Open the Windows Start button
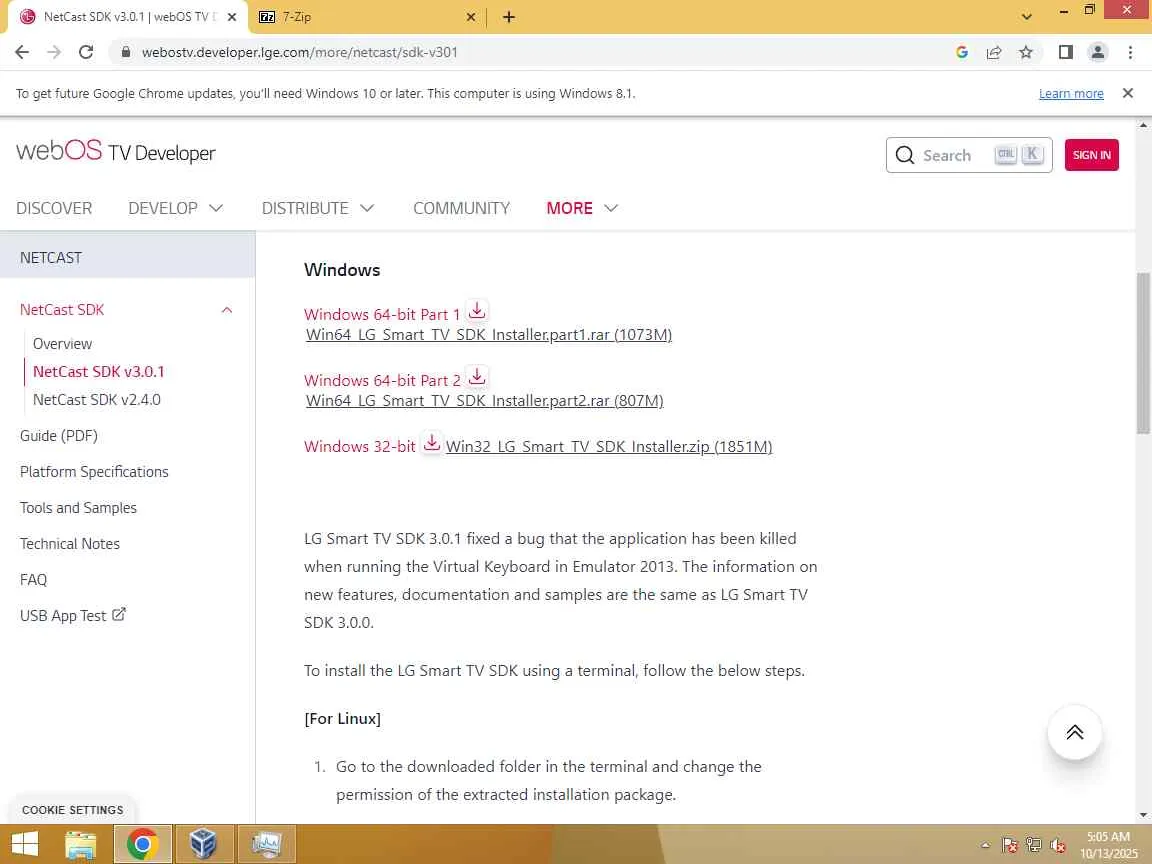Screen dimensions: 1152x864 coord(24,844)
